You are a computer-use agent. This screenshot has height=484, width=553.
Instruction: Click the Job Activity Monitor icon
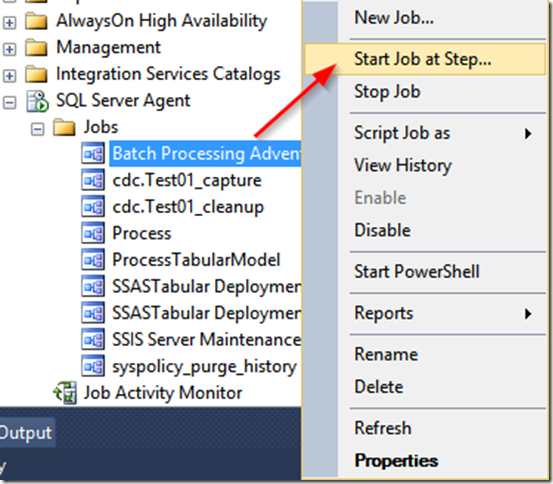pyautogui.click(x=65, y=393)
